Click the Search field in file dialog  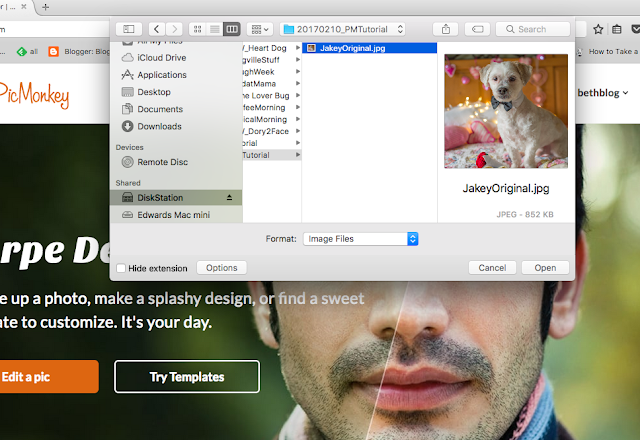(x=533, y=29)
